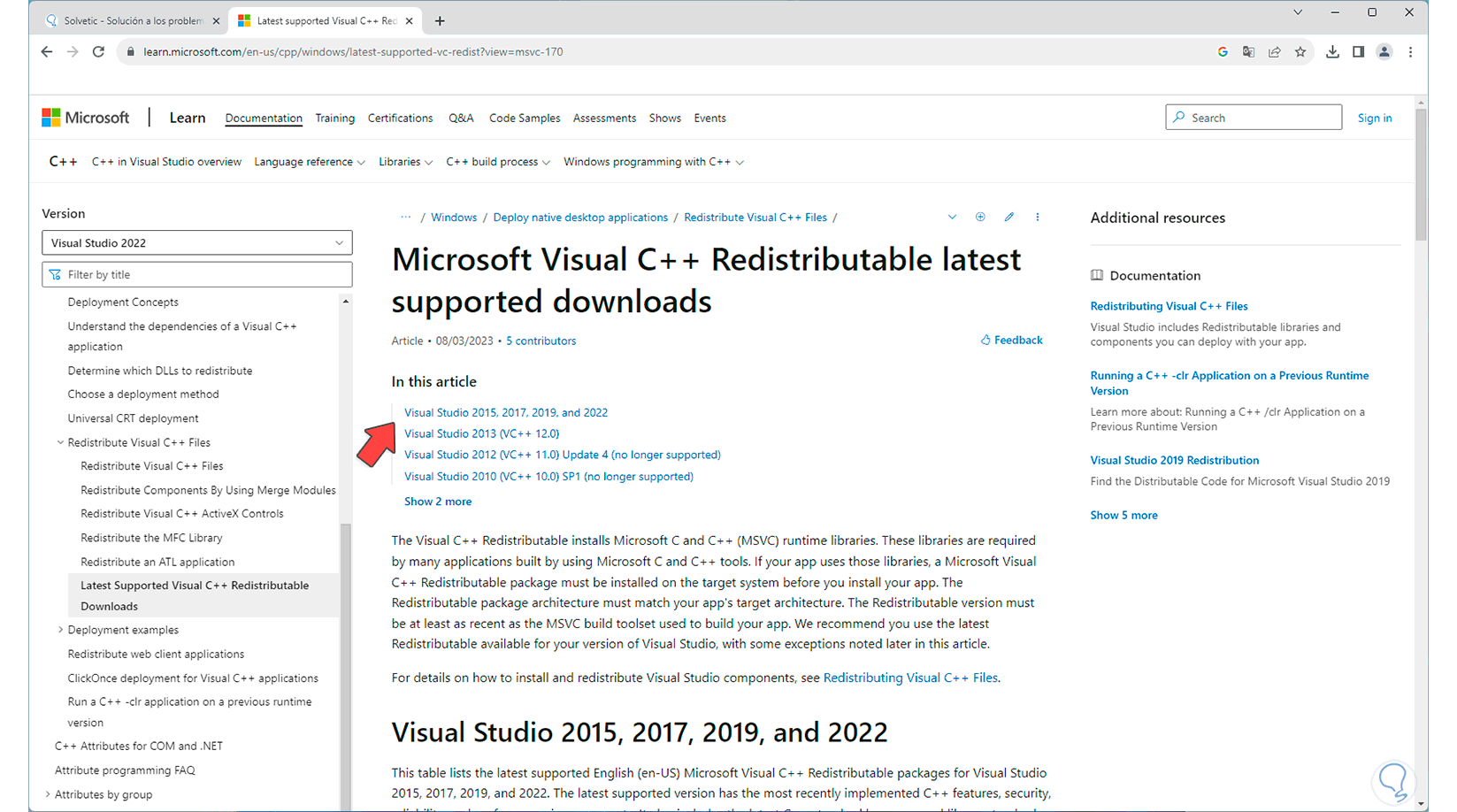Switch to the Solvetic browser tab
Screen dimensions: 1457x812
click(133, 20)
